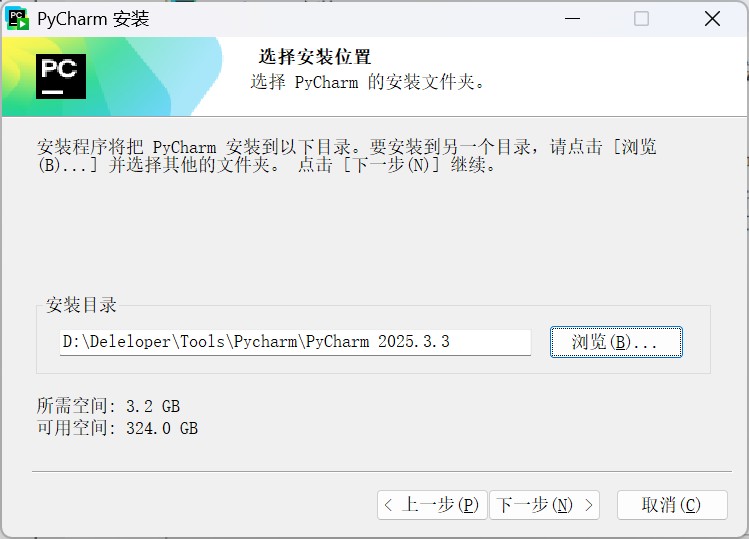This screenshot has width=749, height=539.
Task: Minimize the PyCharm 安装 window
Action: (572, 19)
